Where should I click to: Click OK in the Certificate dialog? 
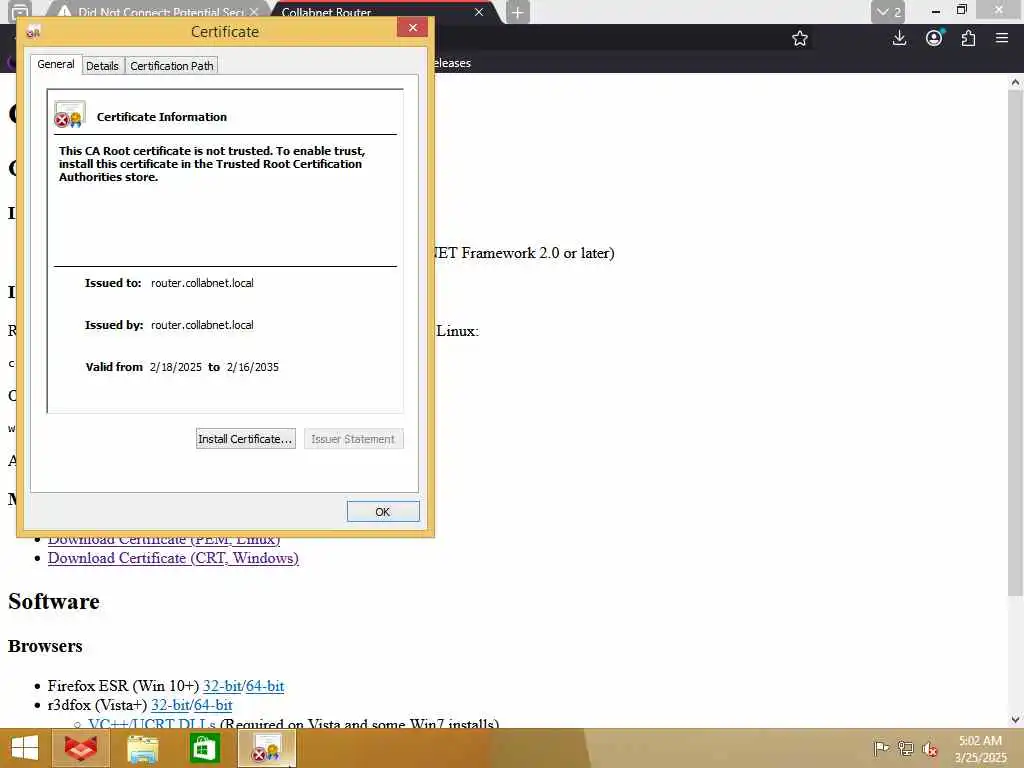(x=383, y=512)
